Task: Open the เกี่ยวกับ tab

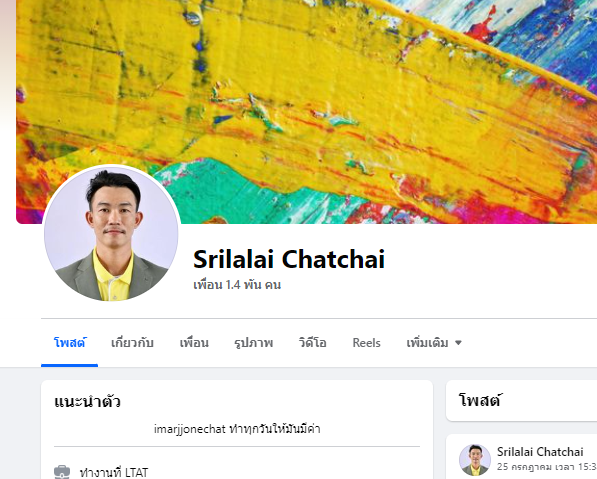Action: point(132,343)
